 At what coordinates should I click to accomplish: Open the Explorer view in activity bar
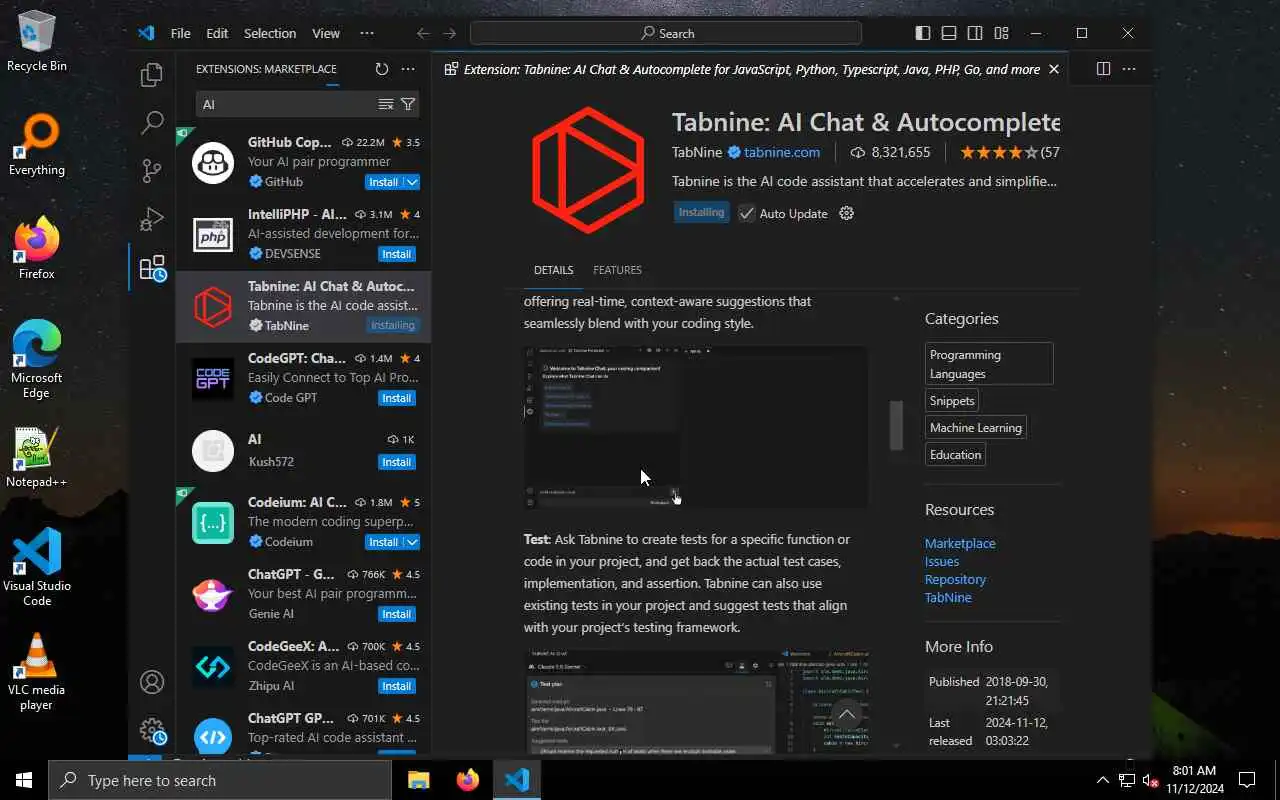(x=152, y=75)
